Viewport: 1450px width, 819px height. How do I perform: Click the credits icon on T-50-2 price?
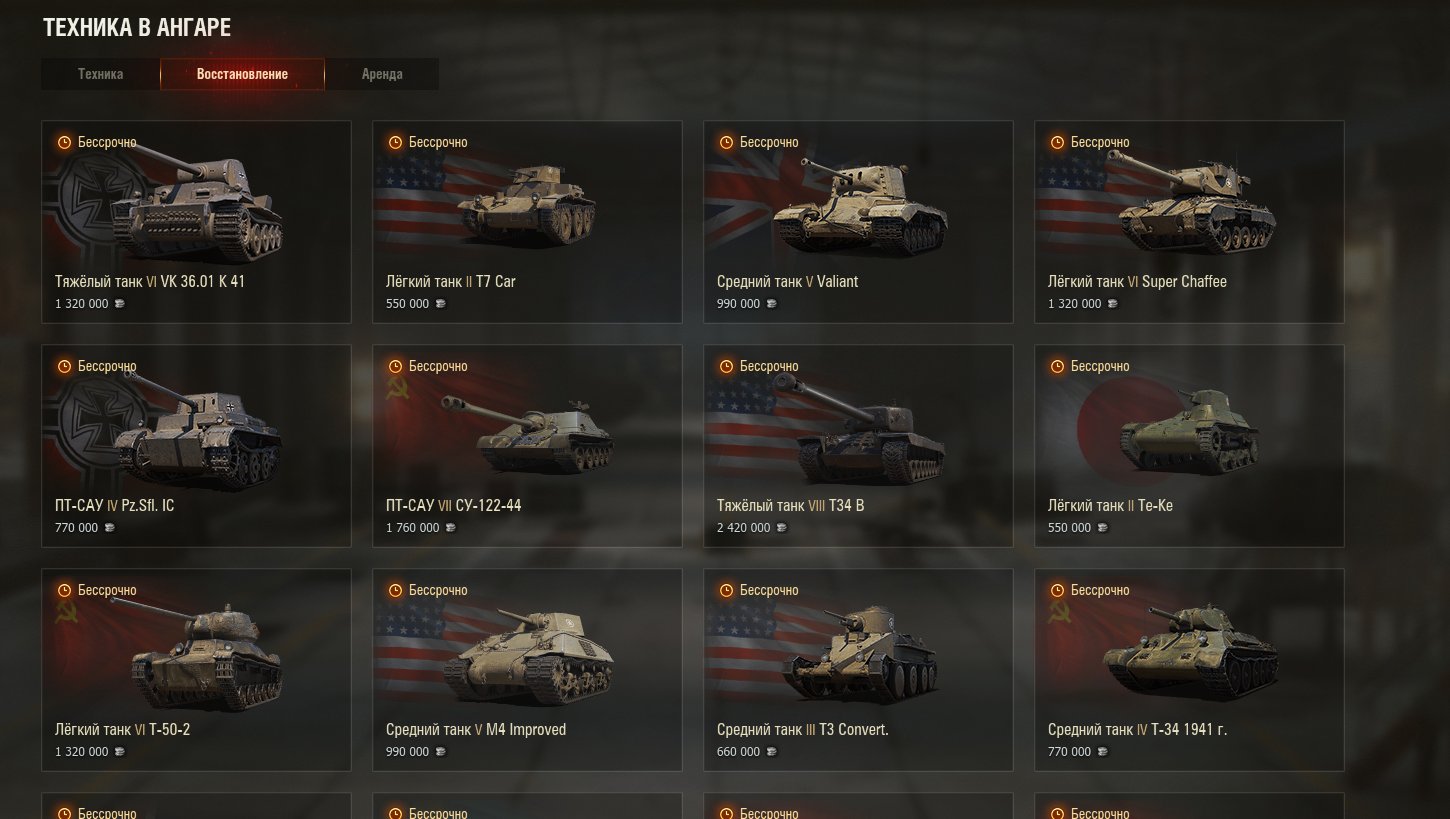(120, 752)
